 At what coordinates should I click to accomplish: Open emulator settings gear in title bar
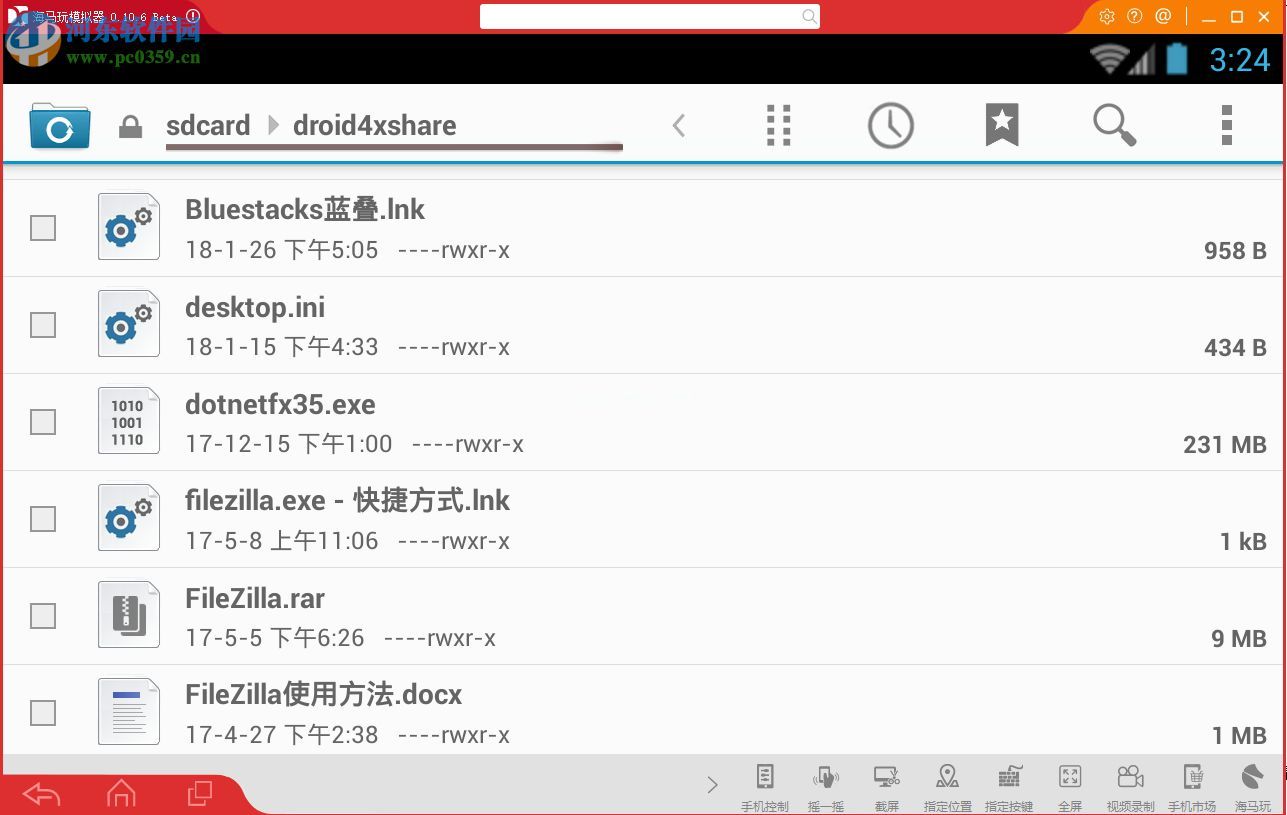click(1106, 16)
